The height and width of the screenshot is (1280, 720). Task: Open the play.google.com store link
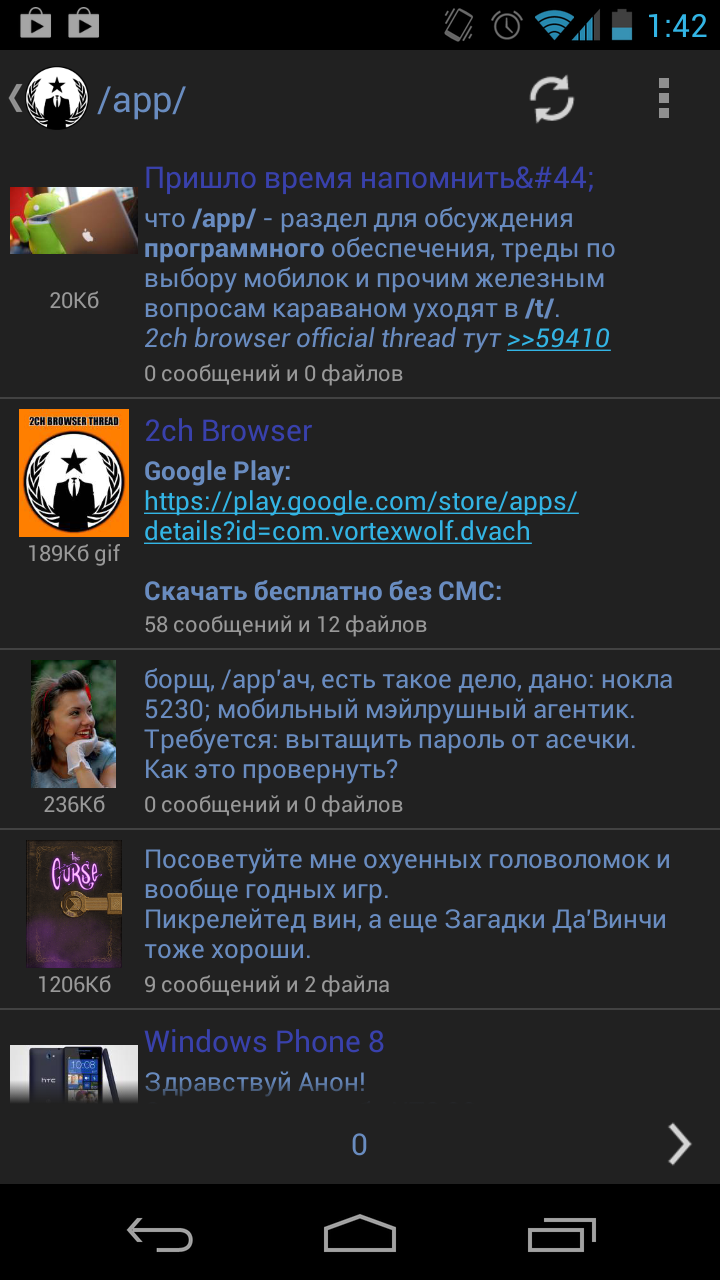point(361,516)
